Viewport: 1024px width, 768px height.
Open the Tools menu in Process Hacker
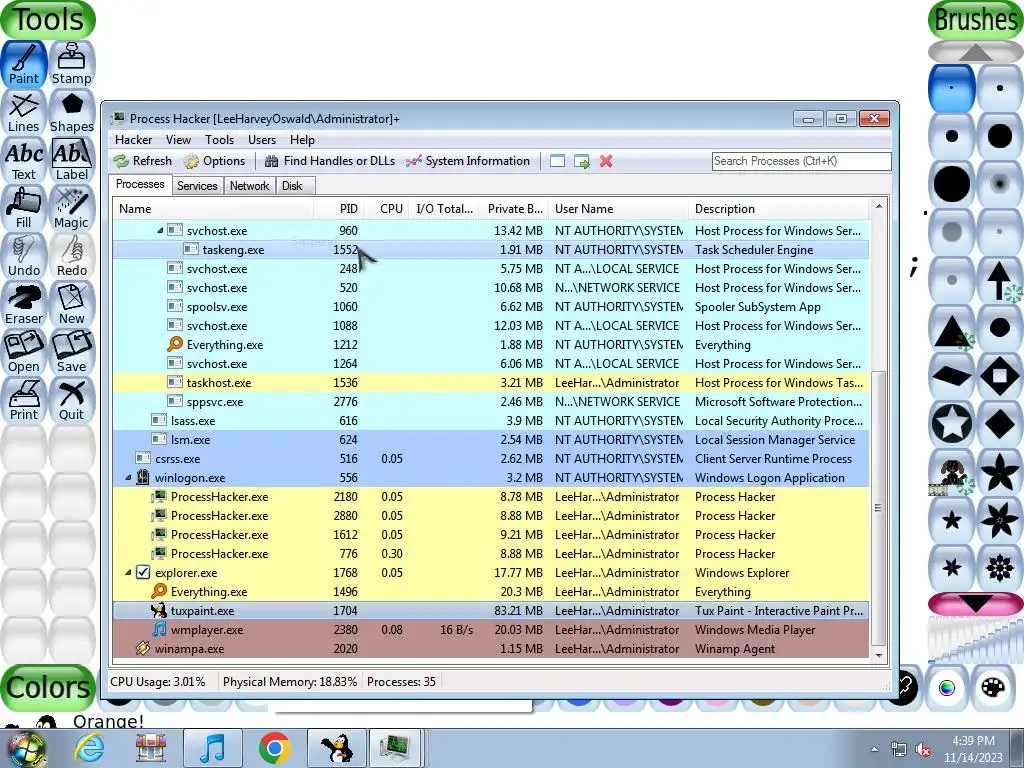(x=219, y=140)
